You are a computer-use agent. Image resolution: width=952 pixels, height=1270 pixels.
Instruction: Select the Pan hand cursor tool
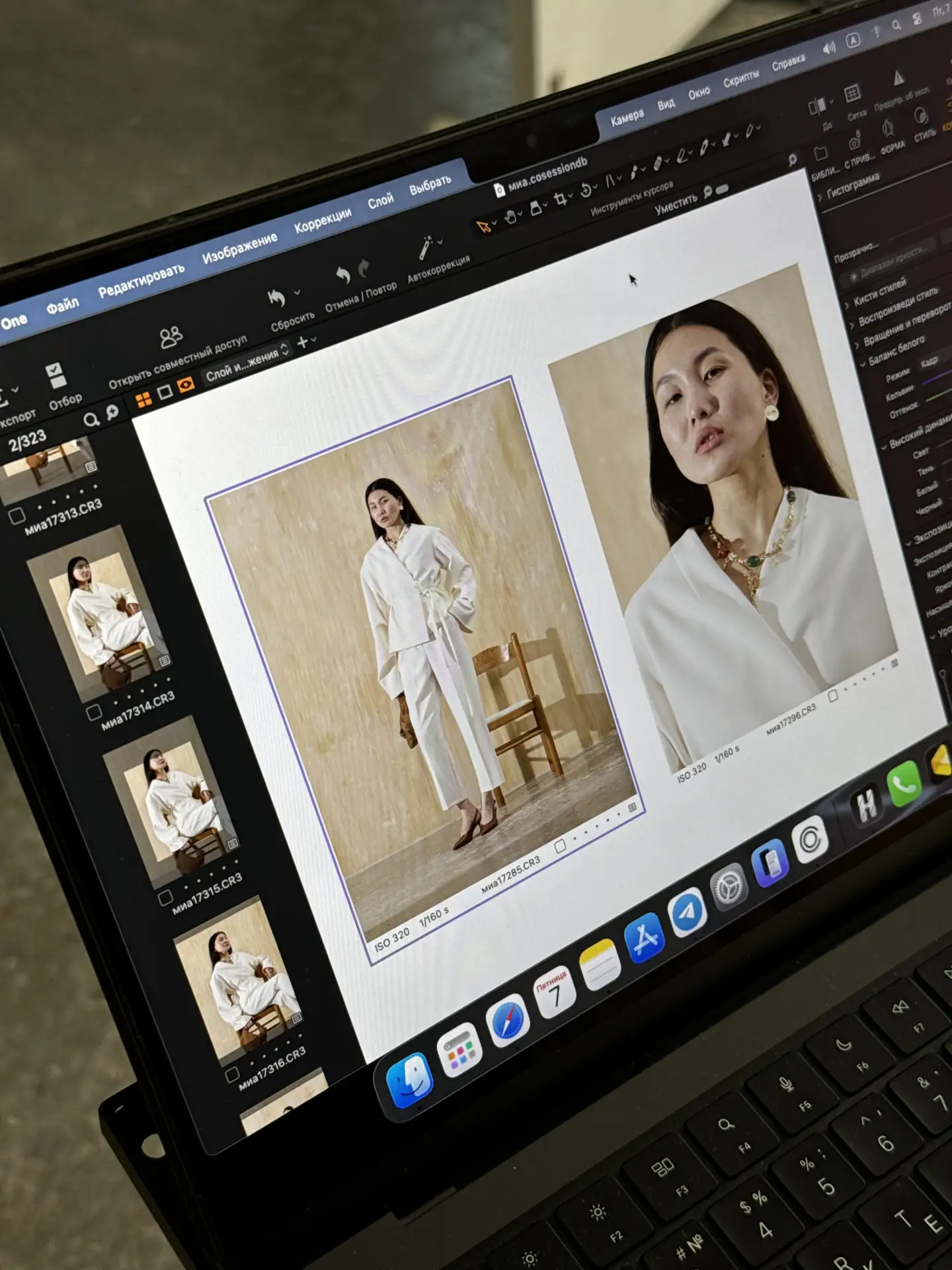[510, 217]
